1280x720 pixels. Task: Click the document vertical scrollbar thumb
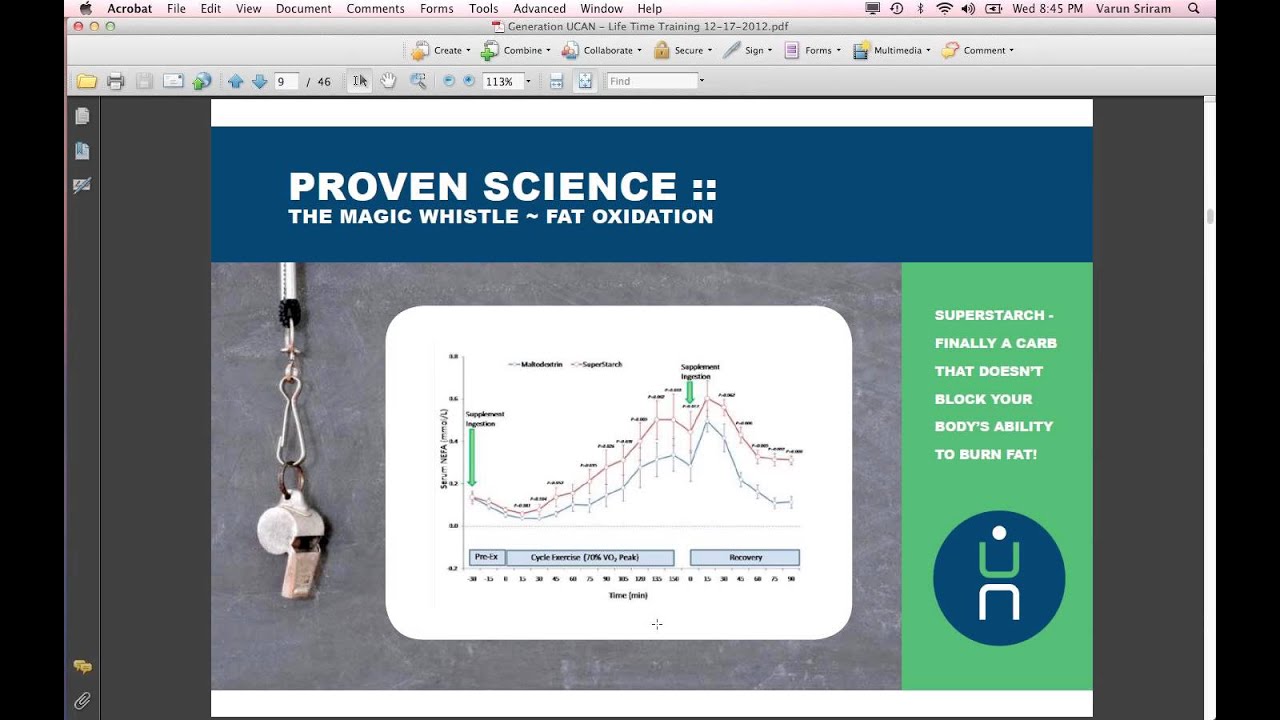[x=1211, y=216]
